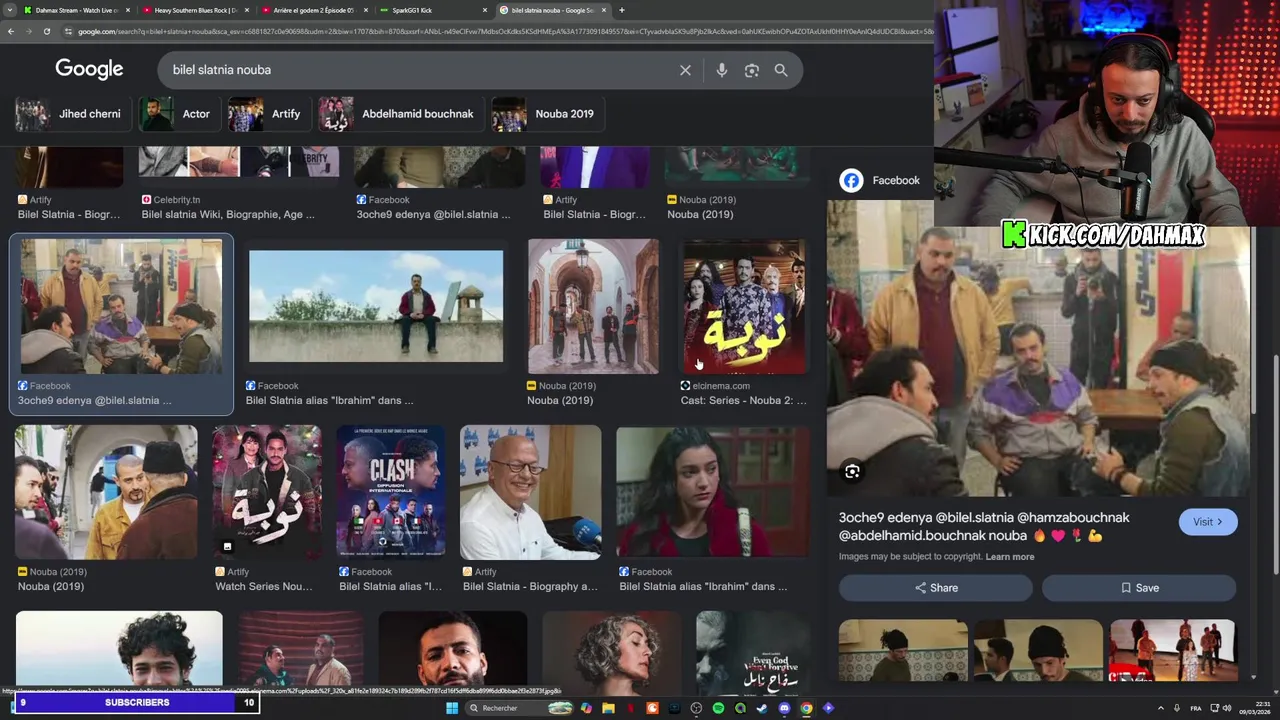Search inside the preview image with lens icon
The image size is (1280, 720).
pos(852,471)
